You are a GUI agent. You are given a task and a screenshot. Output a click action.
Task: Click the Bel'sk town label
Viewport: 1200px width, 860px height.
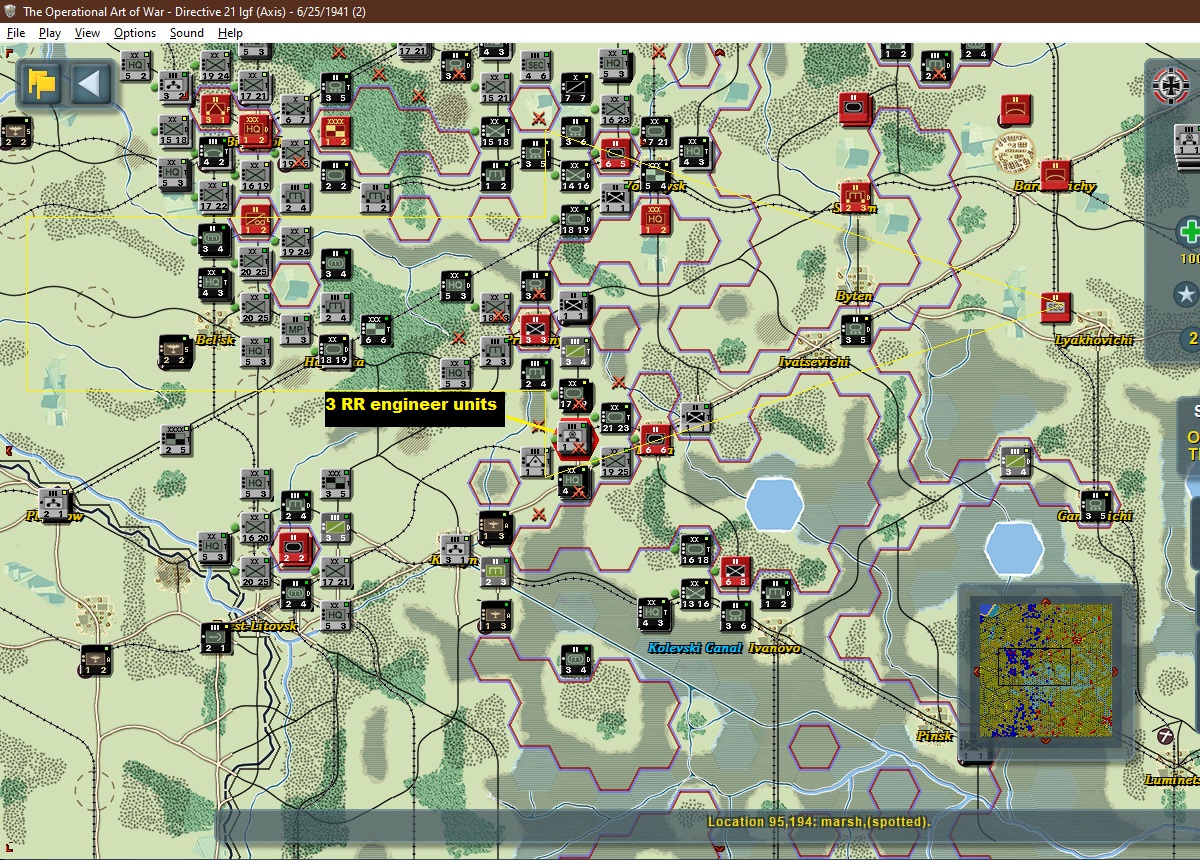coord(214,340)
